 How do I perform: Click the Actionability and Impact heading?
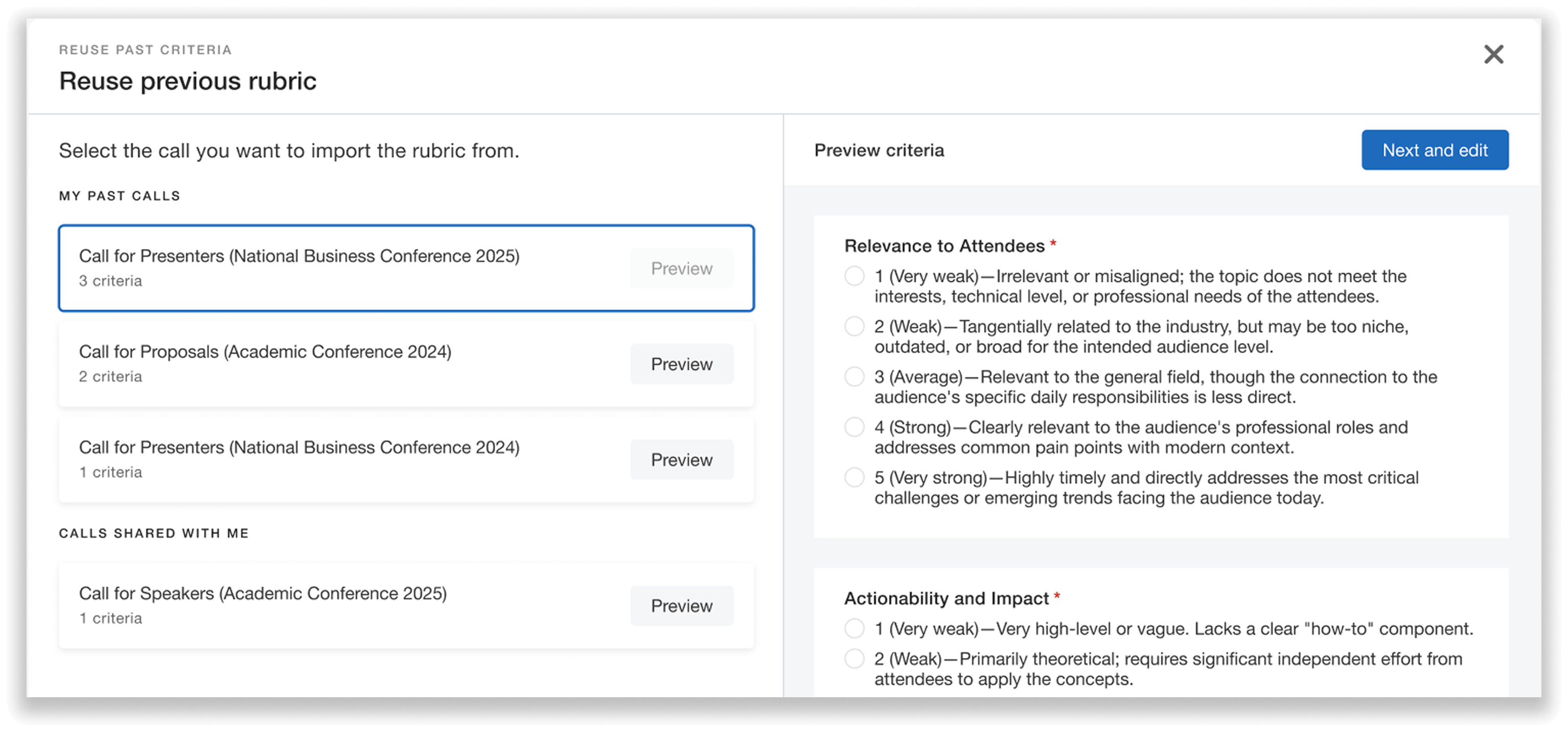click(947, 599)
